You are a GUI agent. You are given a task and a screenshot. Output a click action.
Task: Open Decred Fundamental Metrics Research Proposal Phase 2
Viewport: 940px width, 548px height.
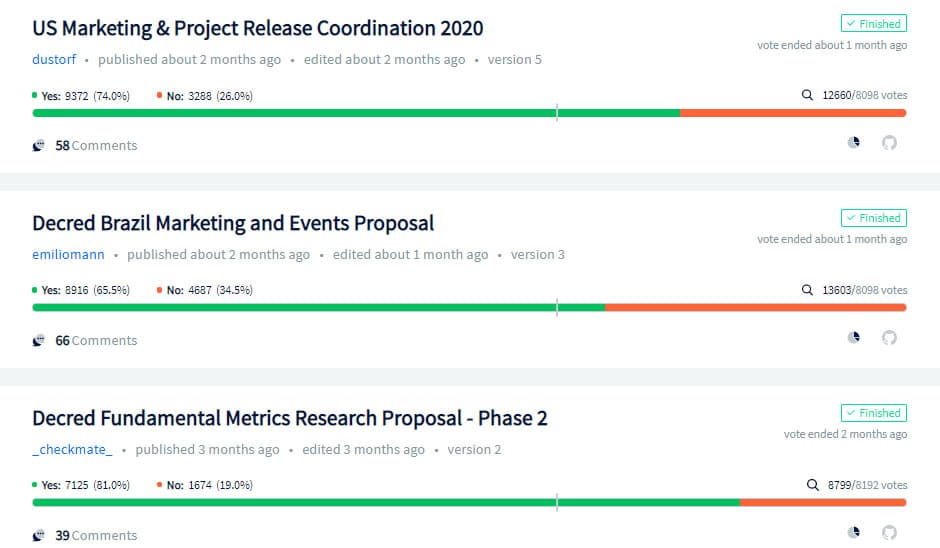coord(290,418)
